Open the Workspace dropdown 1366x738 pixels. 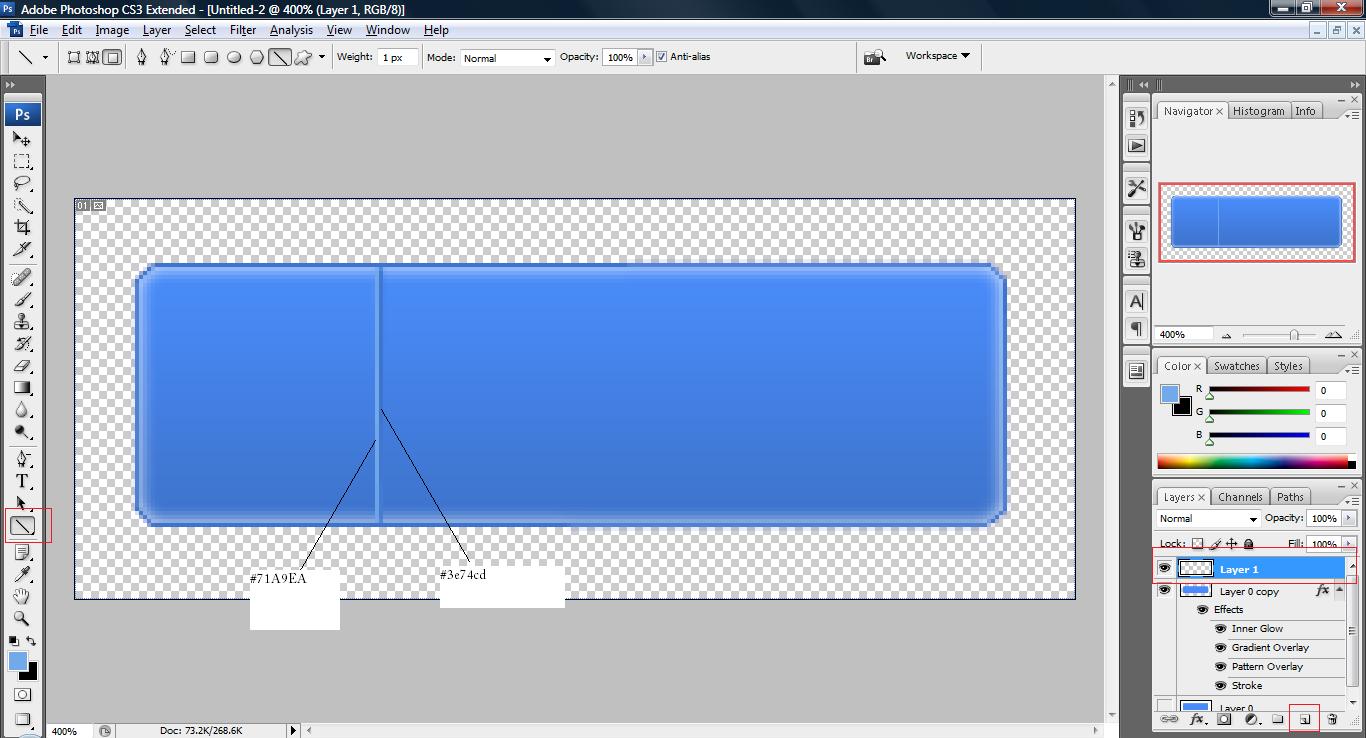937,56
